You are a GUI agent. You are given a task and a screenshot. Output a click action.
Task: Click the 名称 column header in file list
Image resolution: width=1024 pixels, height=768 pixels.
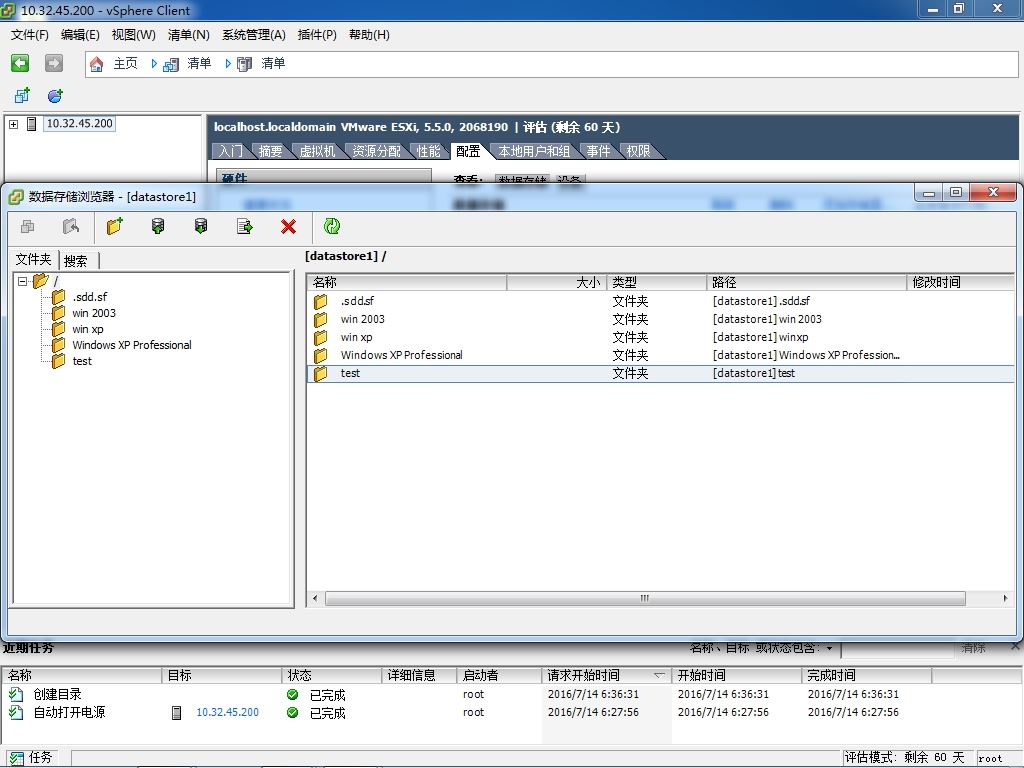pos(406,282)
